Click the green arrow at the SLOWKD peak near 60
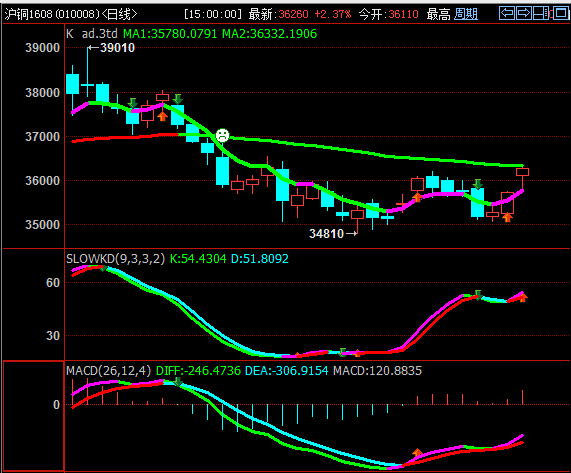Image resolution: width=571 pixels, height=473 pixels. [103, 268]
